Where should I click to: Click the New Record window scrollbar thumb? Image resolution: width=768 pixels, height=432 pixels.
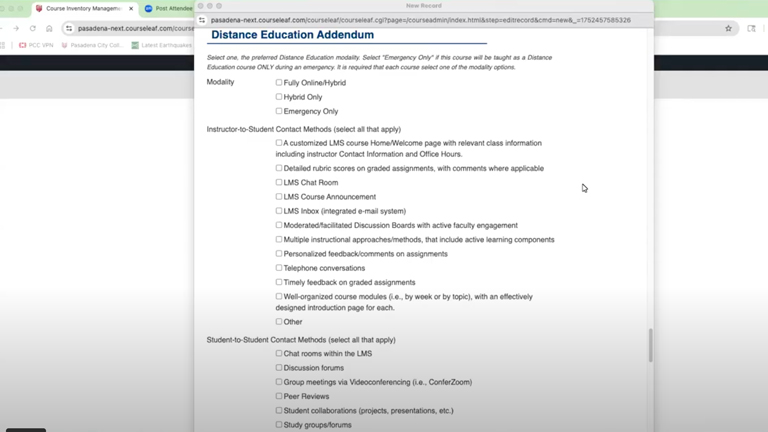pos(650,345)
